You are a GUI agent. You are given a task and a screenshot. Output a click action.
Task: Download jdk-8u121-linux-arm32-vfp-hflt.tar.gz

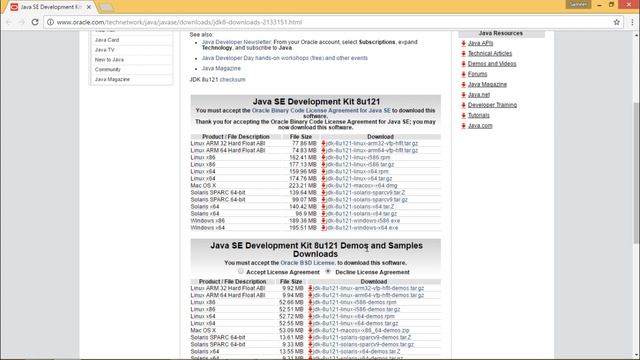[372, 143]
